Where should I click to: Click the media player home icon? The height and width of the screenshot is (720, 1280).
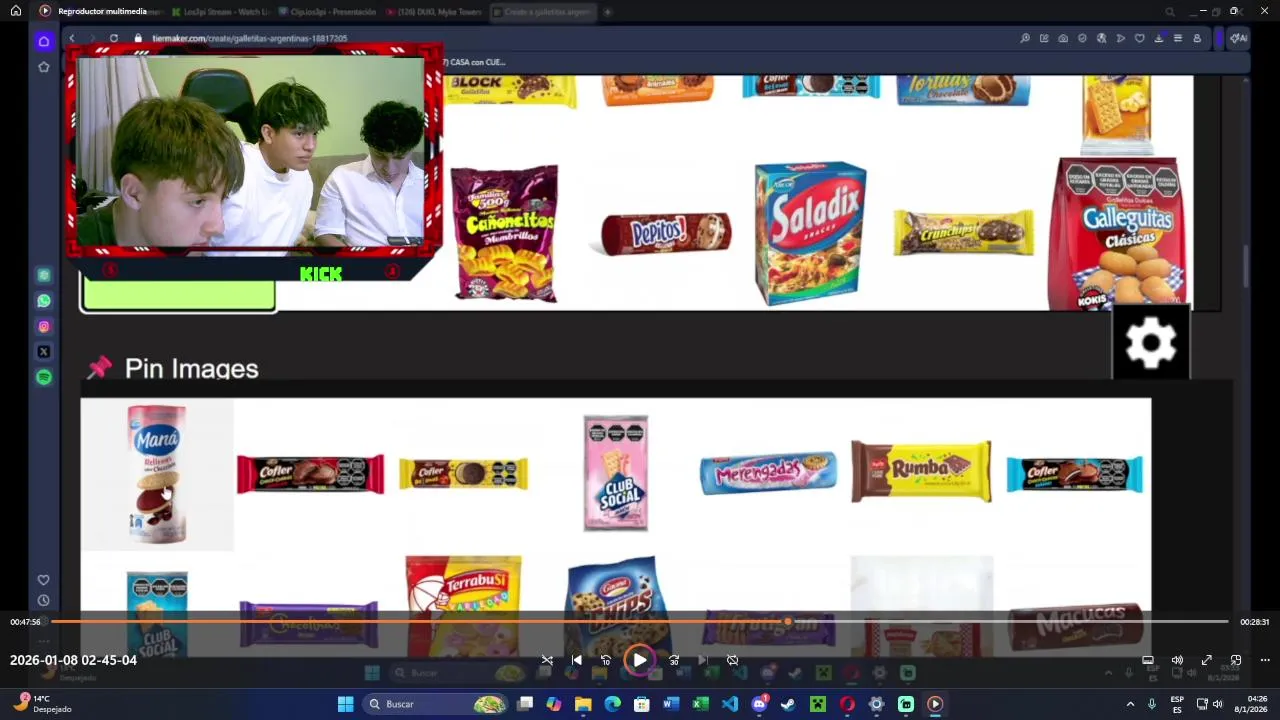click(x=16, y=11)
